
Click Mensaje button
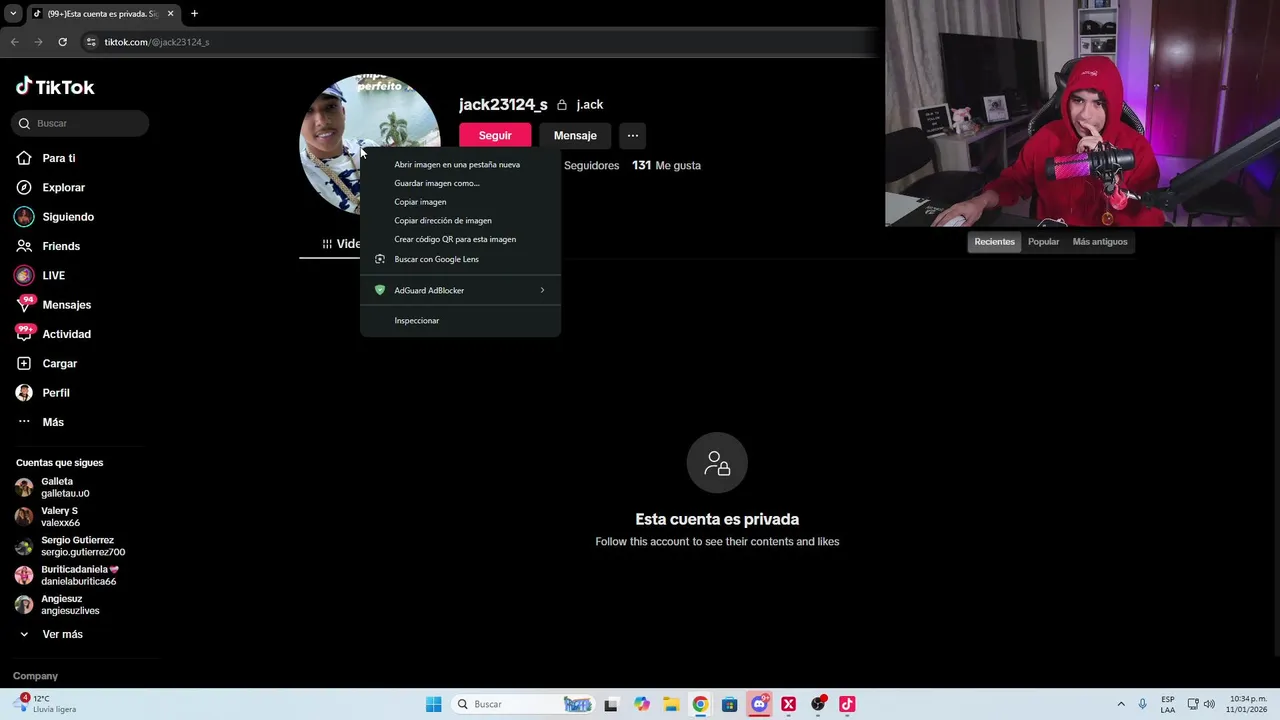[x=575, y=135]
